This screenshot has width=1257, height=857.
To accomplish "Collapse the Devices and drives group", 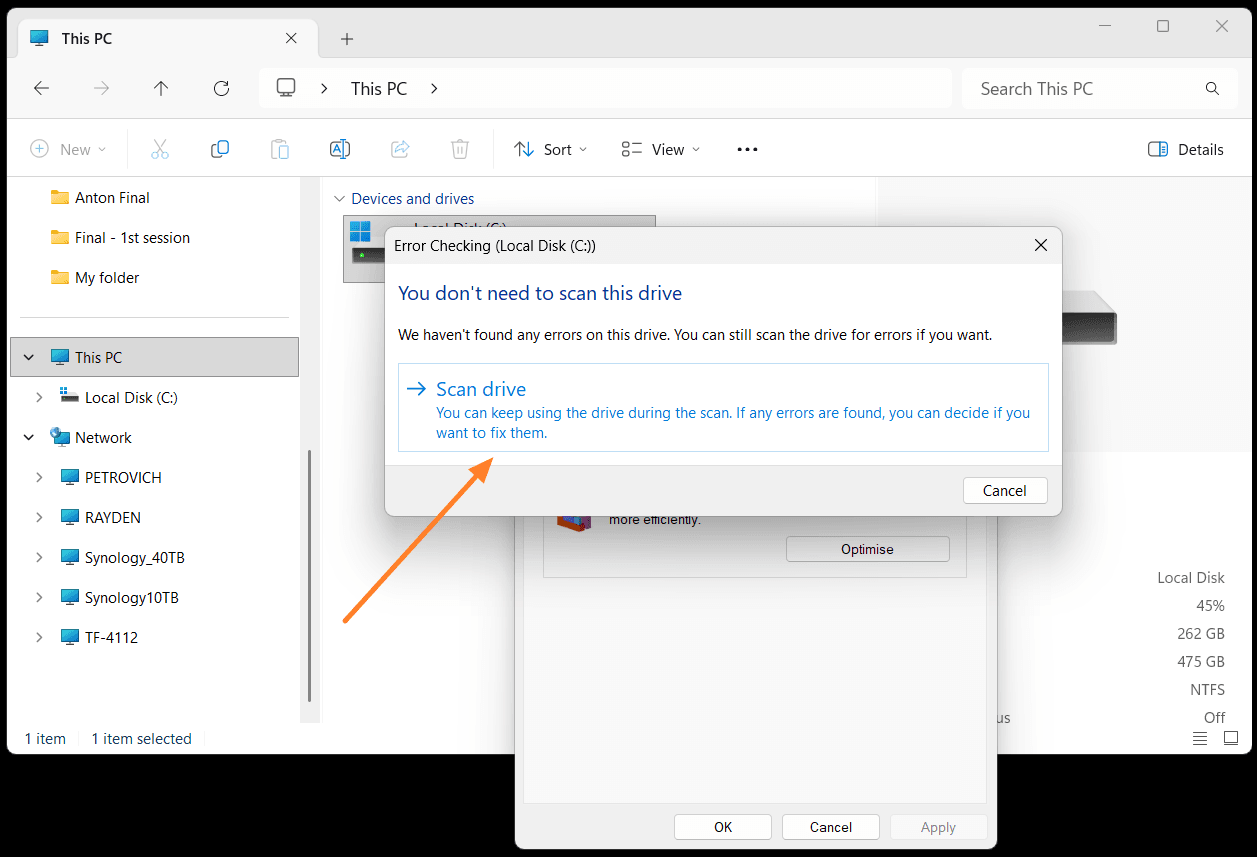I will tap(340, 199).
